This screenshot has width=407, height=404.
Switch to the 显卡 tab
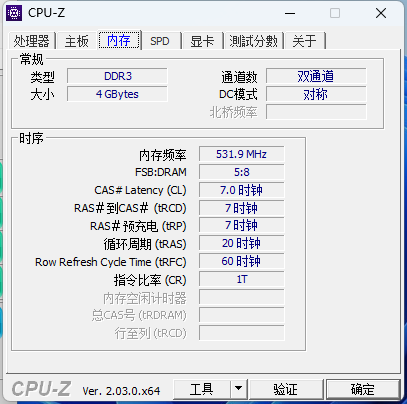point(202,41)
